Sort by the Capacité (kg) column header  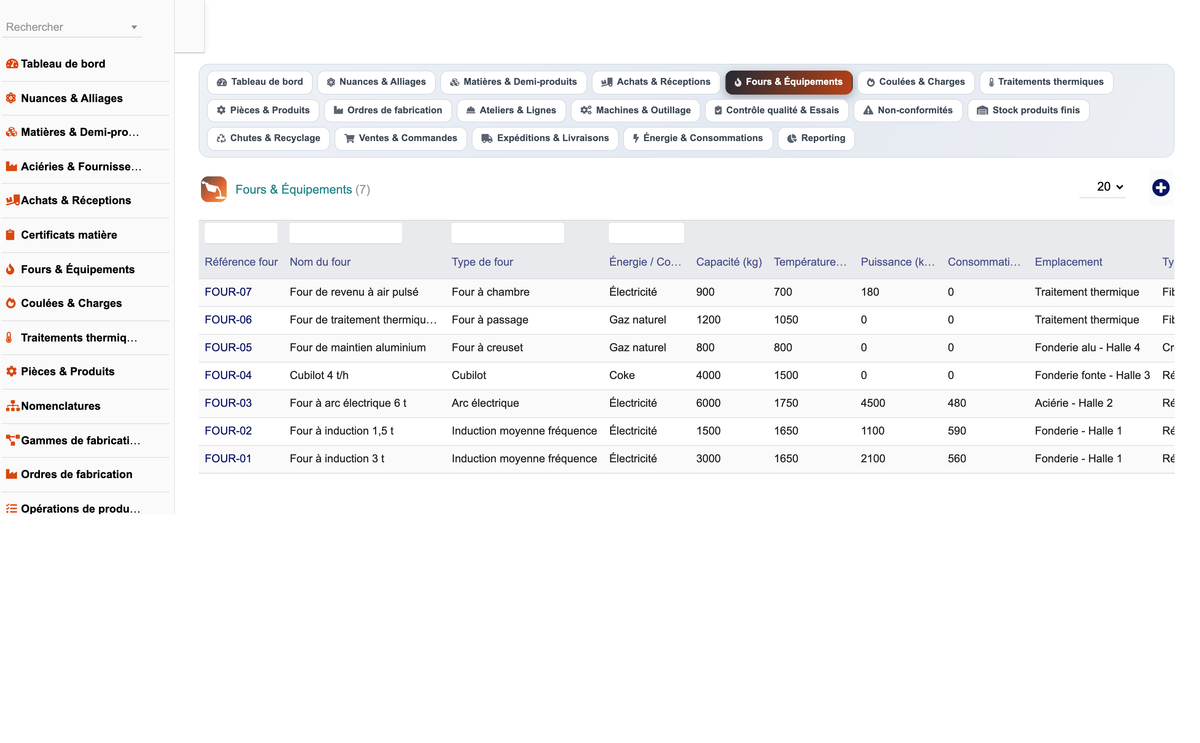click(729, 262)
